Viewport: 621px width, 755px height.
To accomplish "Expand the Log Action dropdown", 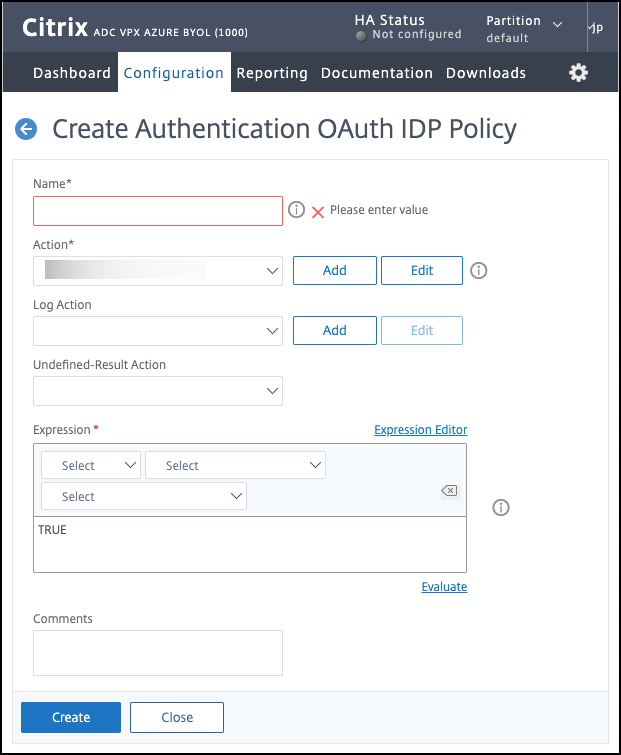I will click(158, 331).
